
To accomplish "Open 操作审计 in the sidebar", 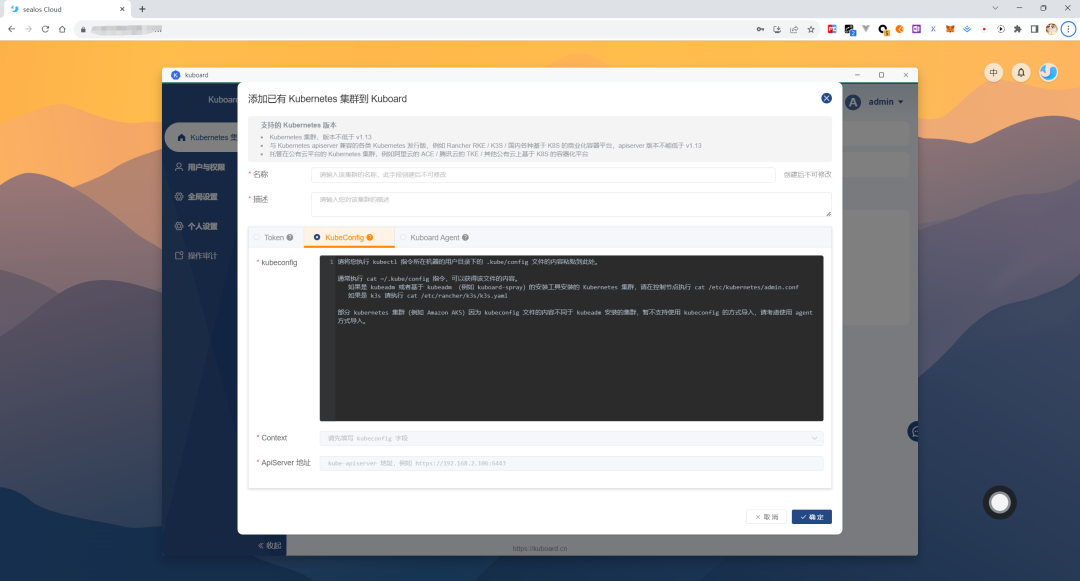I will click(x=196, y=256).
